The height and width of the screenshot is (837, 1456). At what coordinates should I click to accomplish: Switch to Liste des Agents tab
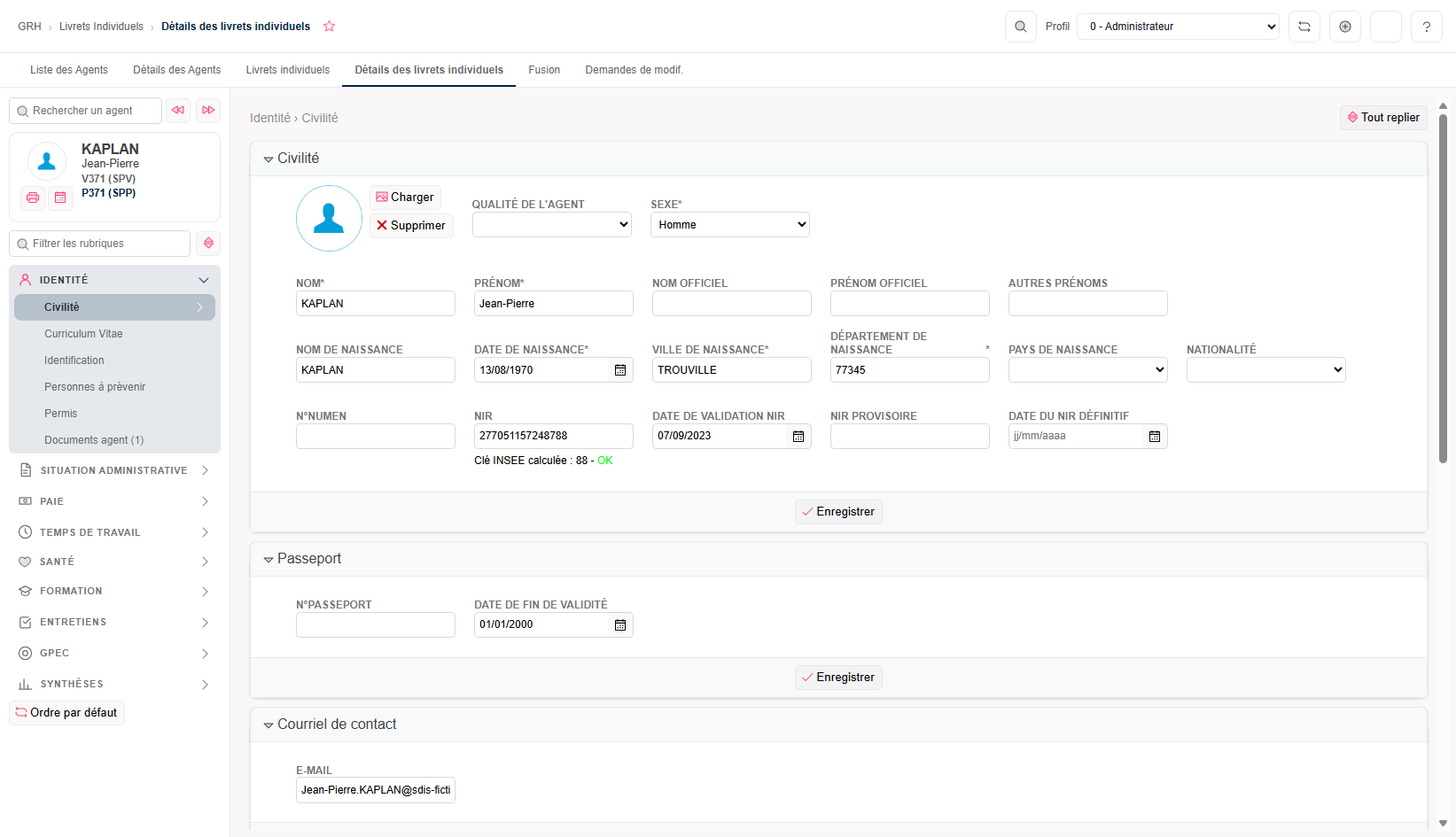point(69,70)
